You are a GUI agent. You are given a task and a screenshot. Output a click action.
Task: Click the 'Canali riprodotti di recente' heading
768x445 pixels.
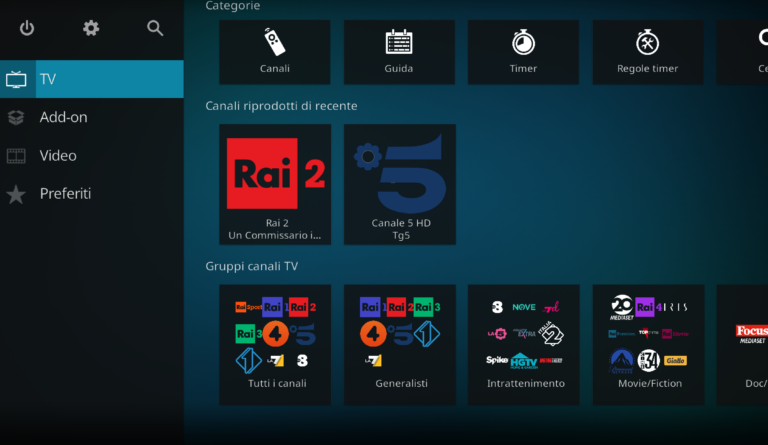[x=281, y=106]
